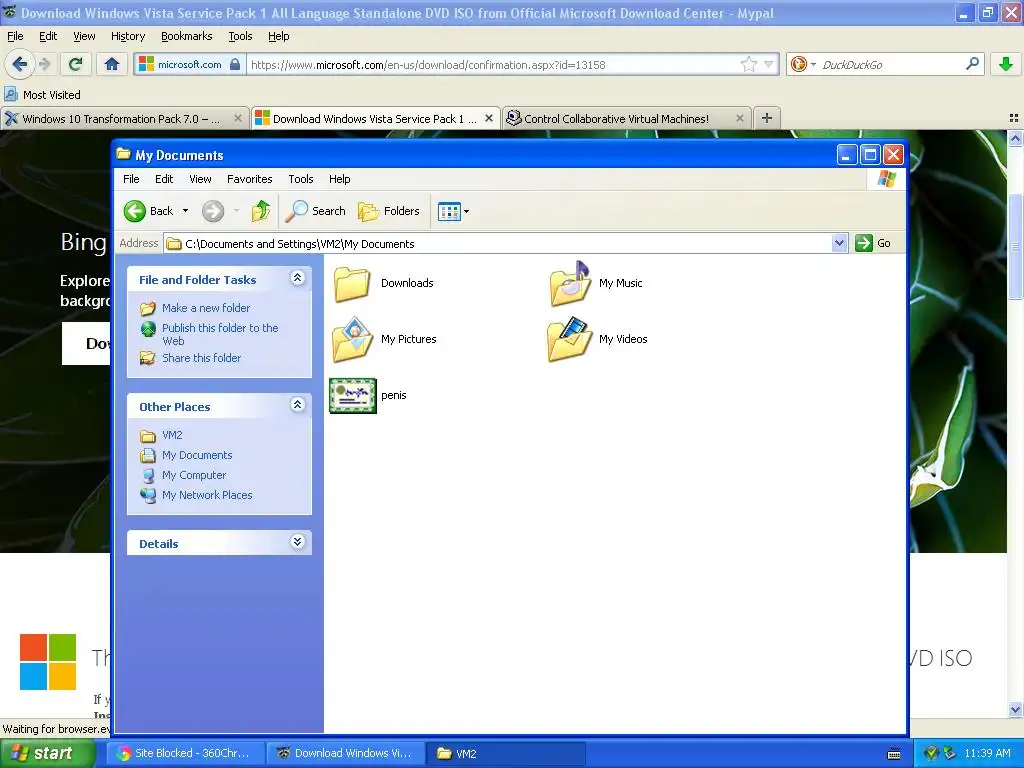Go to Mypal home page icon
This screenshot has width=1024, height=768.
112,64
